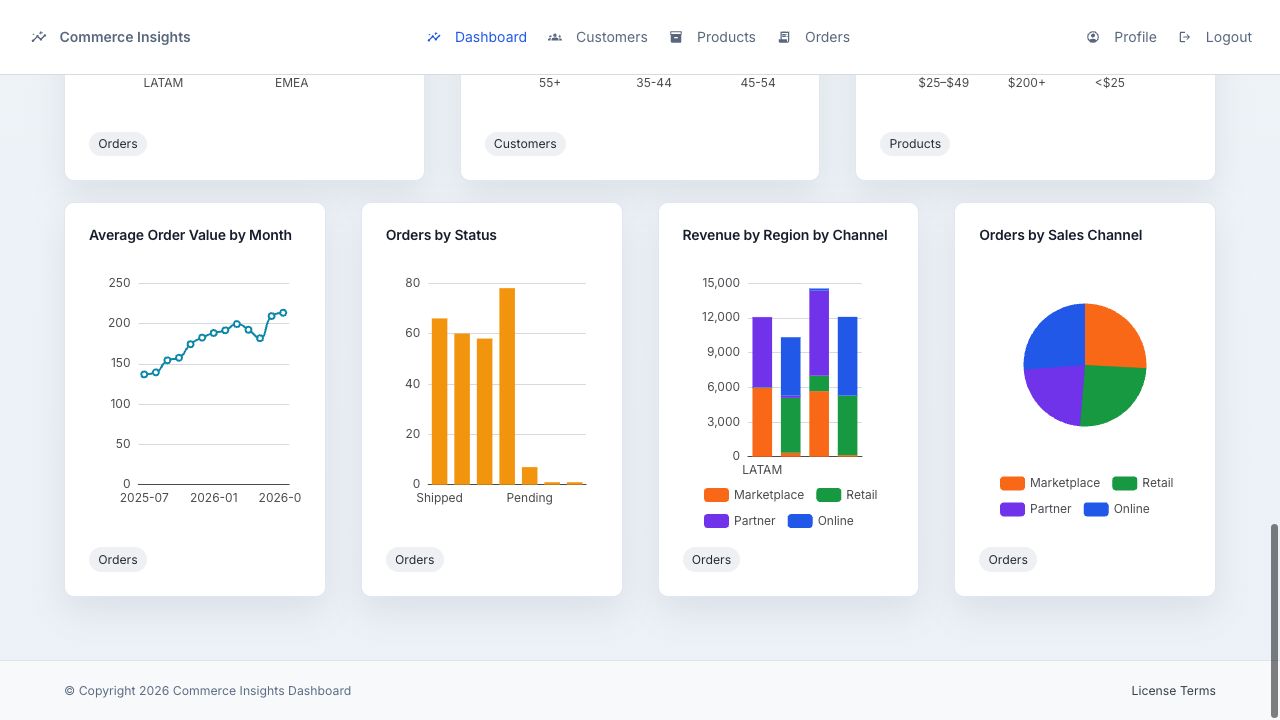Image resolution: width=1280 pixels, height=720 pixels.
Task: Toggle Marketplace swatch in Revenue by Region legend
Action: coord(716,495)
